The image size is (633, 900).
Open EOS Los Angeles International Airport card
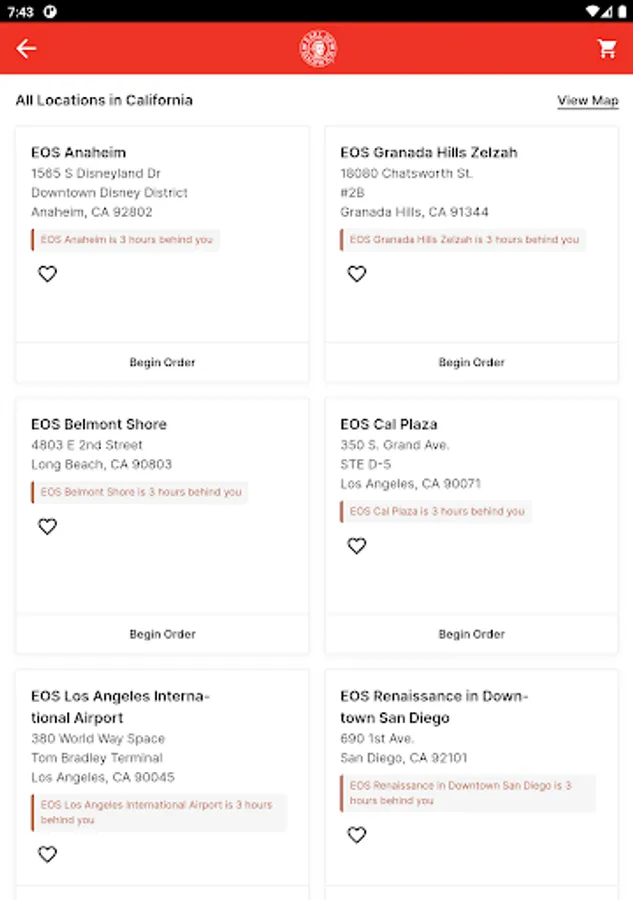pyautogui.click(x=162, y=781)
